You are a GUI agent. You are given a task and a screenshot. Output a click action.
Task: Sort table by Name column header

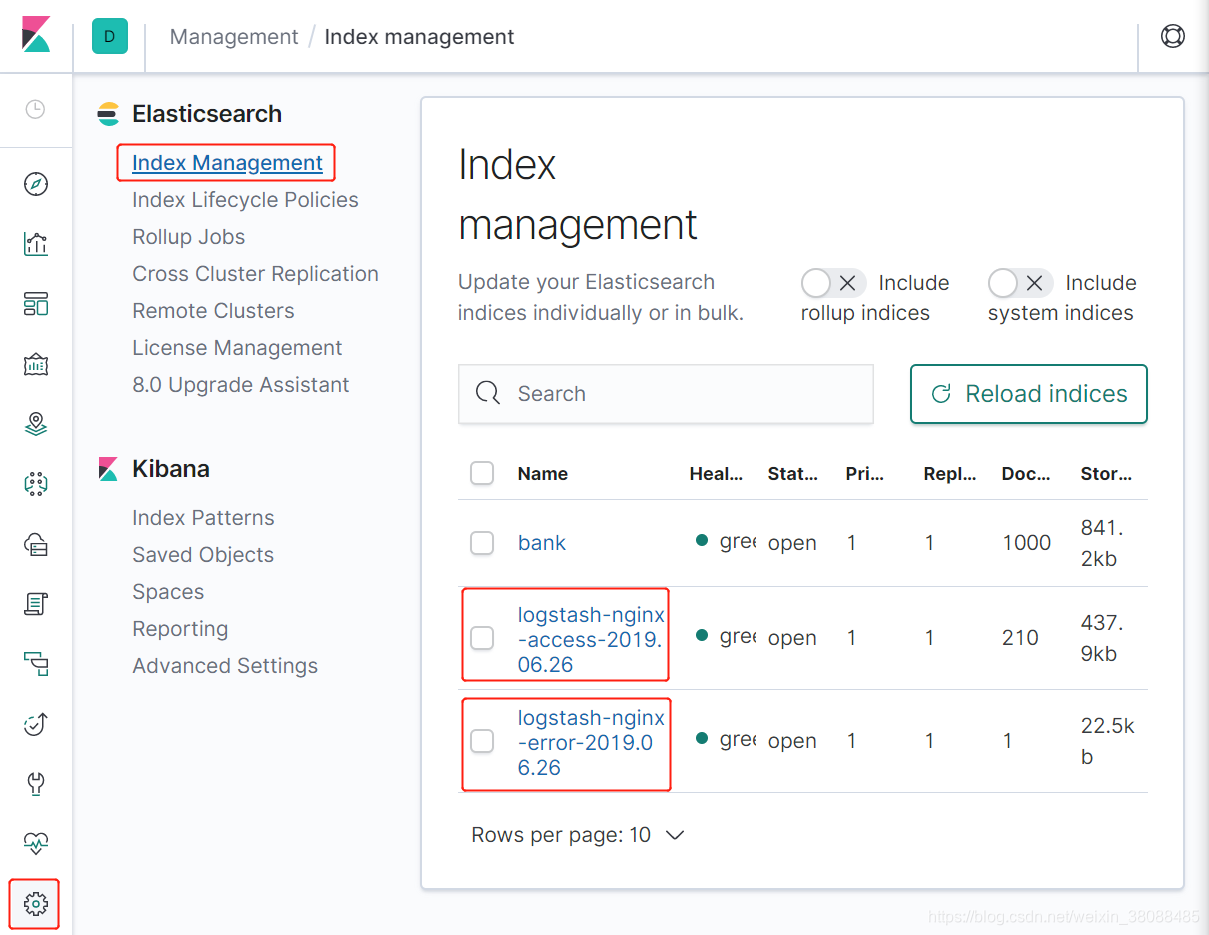pos(543,474)
